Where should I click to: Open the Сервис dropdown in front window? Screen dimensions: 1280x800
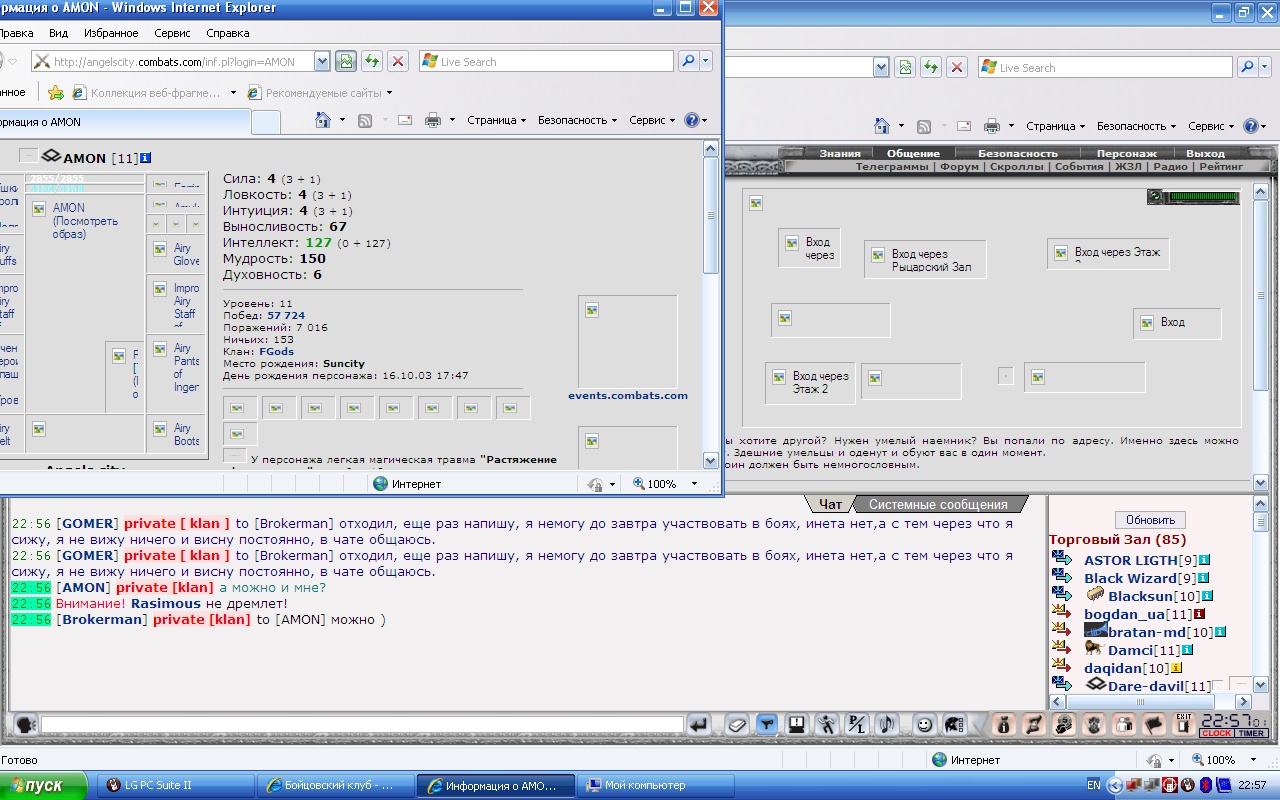[653, 120]
